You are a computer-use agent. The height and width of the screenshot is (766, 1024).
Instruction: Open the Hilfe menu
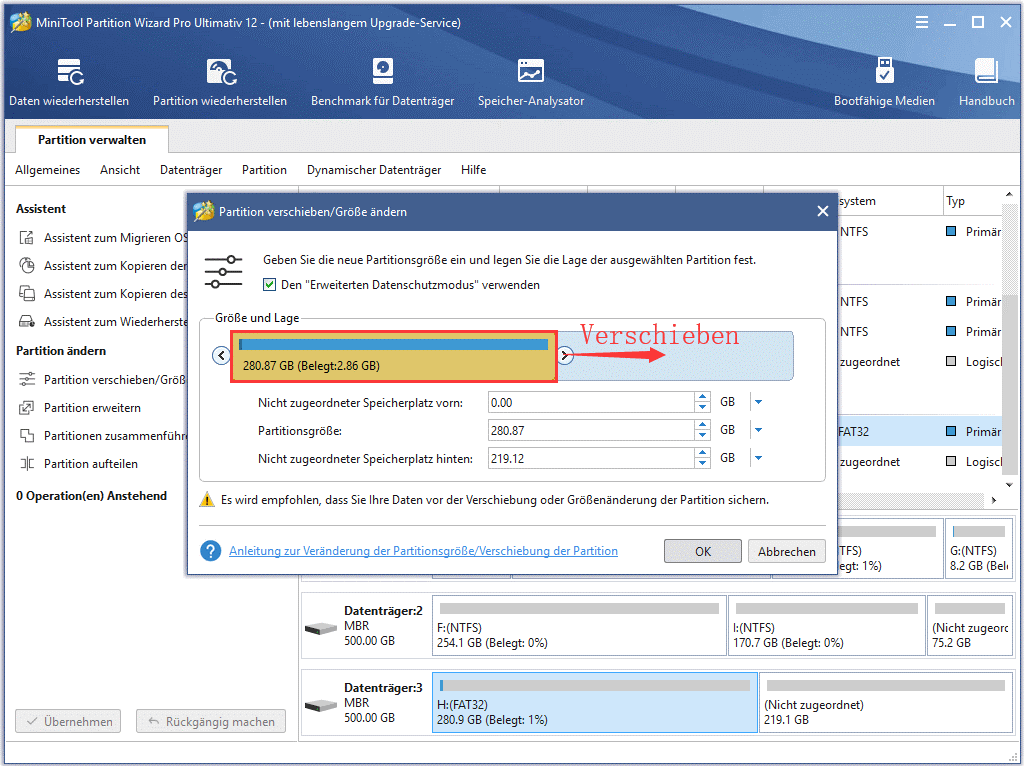pos(473,170)
